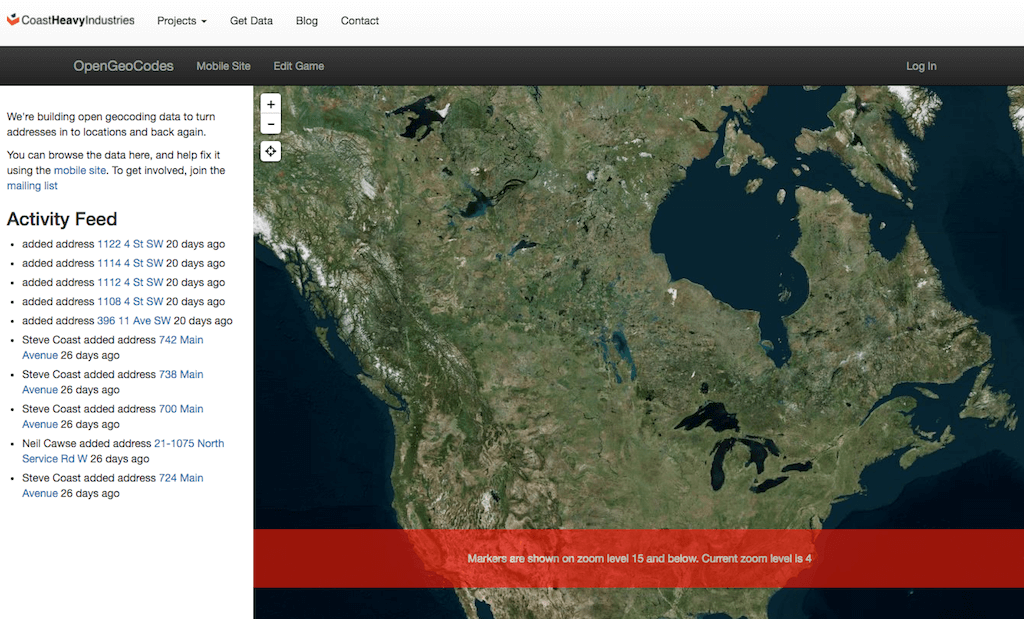This screenshot has height=619, width=1024.
Task: Join the mailing list link
Action: coord(32,186)
